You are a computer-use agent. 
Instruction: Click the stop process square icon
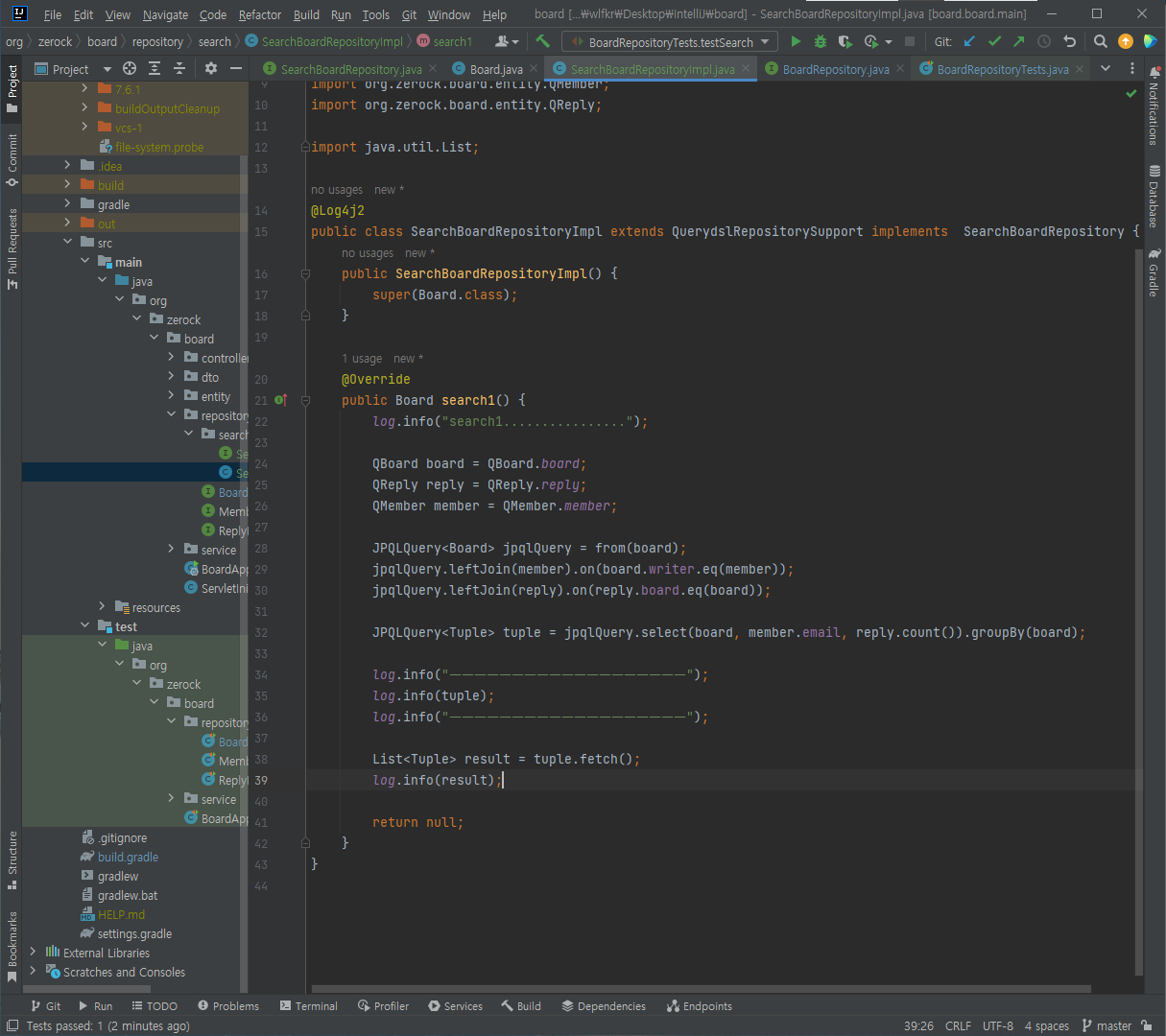910,41
